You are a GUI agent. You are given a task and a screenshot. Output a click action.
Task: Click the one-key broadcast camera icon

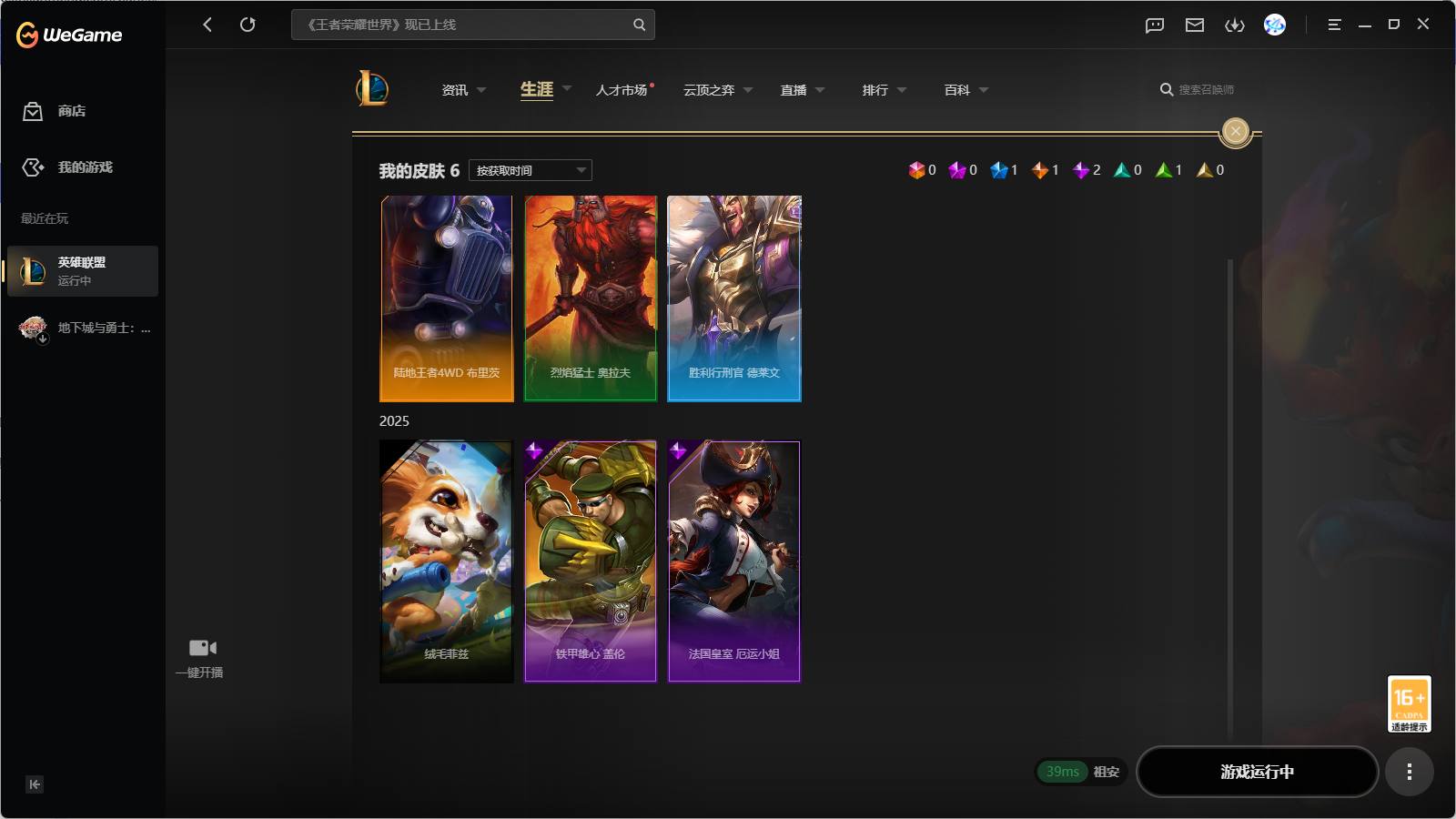point(202,649)
